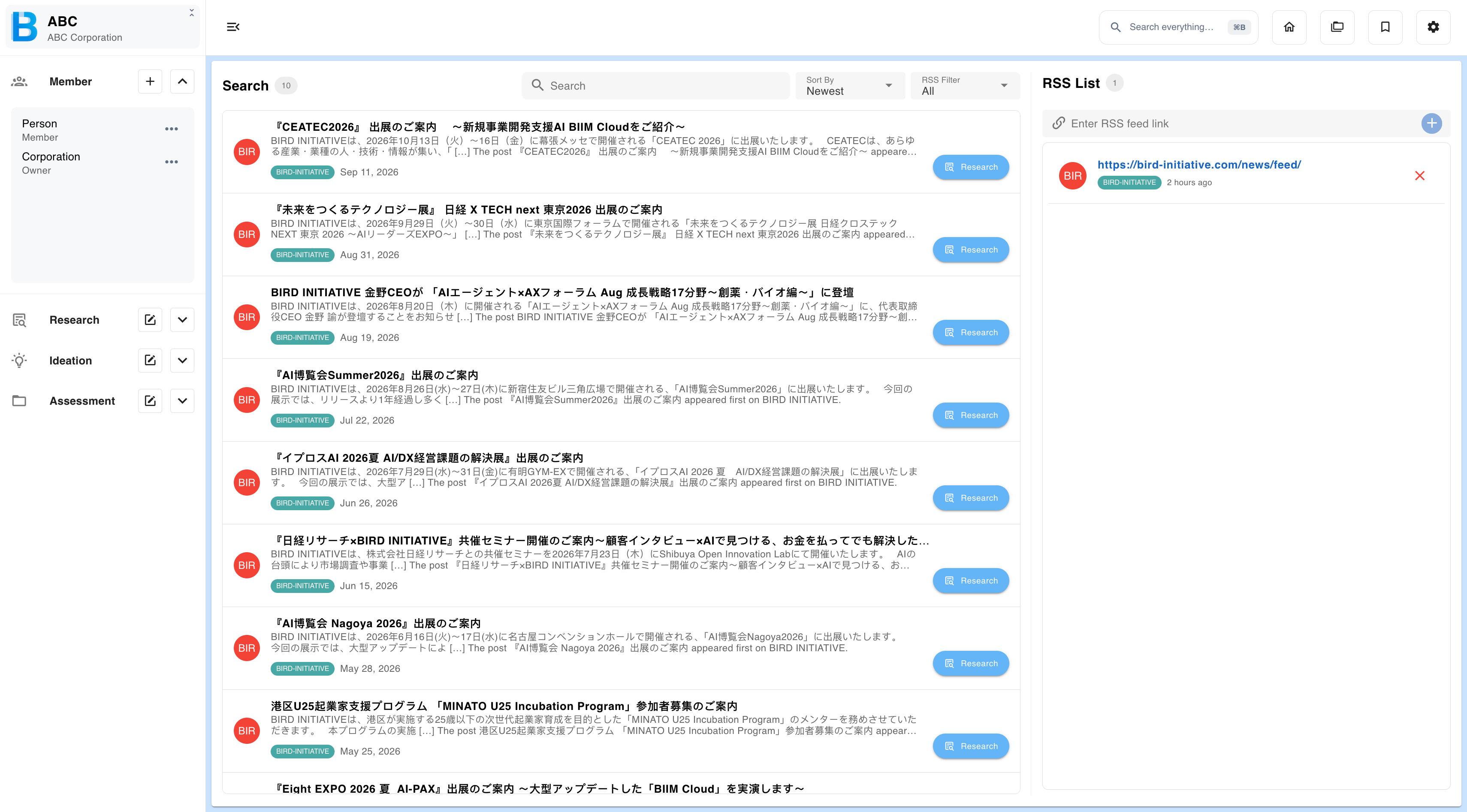Research the 日経 X TECH next article

[970, 250]
